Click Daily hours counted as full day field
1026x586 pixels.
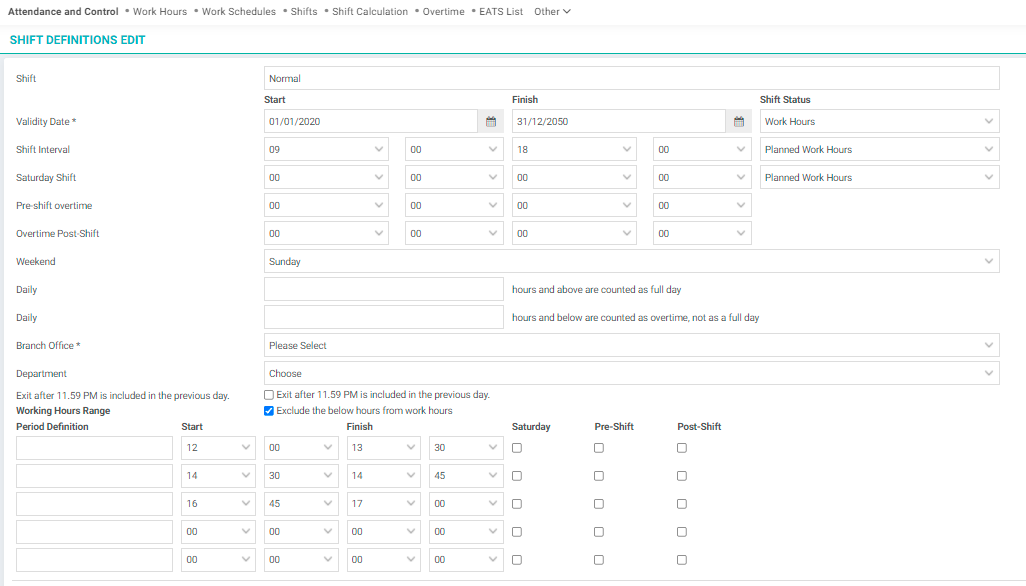tap(383, 290)
